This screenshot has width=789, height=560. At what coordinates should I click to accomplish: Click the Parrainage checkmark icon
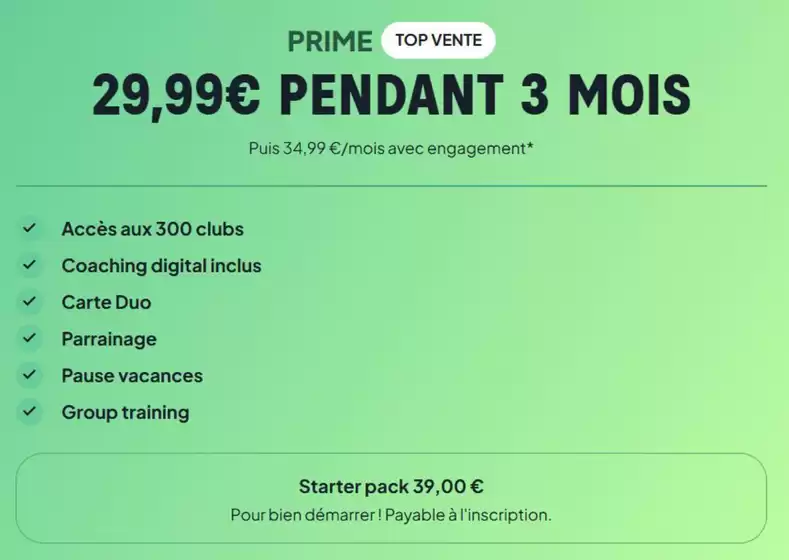29,339
